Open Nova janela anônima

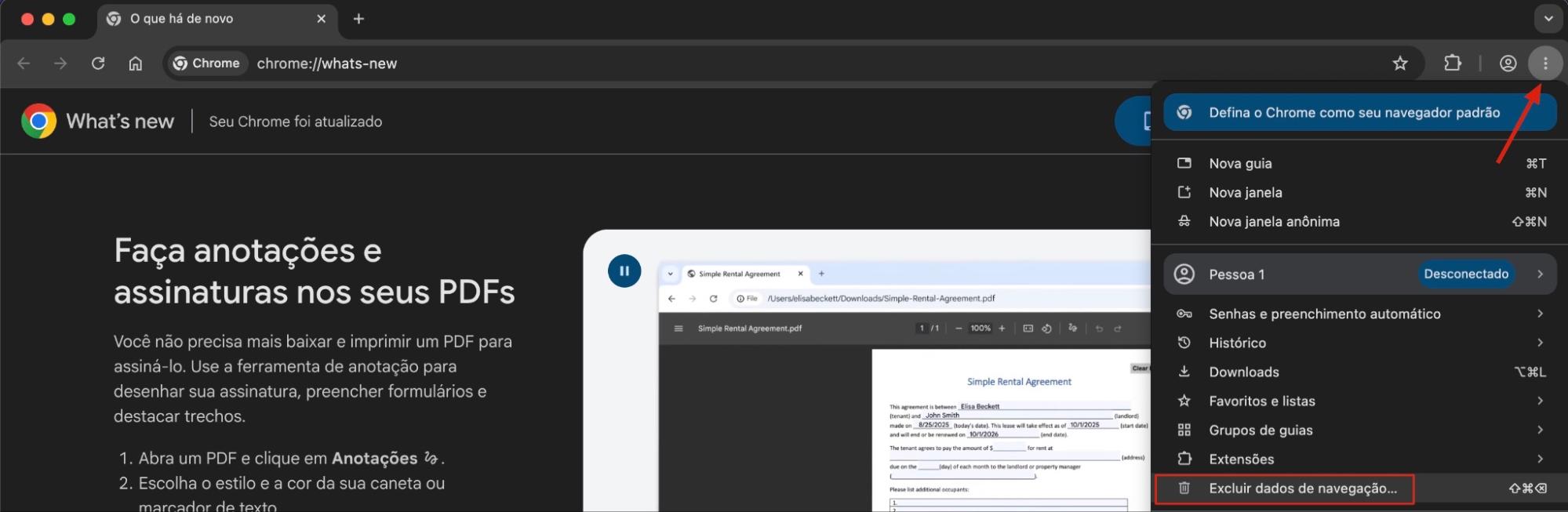pos(1359,221)
